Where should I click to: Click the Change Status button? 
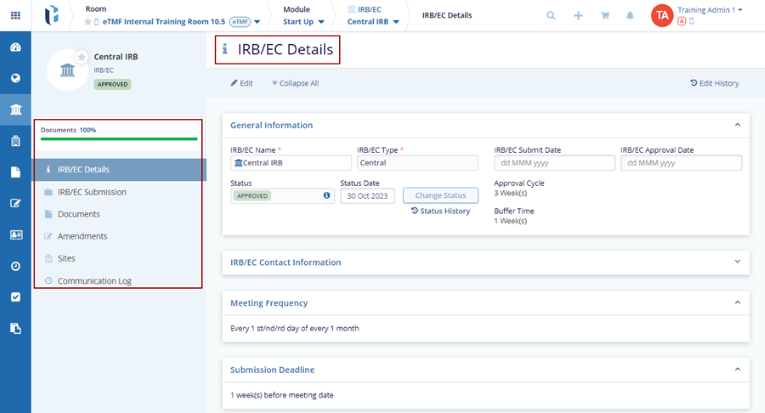click(x=441, y=196)
